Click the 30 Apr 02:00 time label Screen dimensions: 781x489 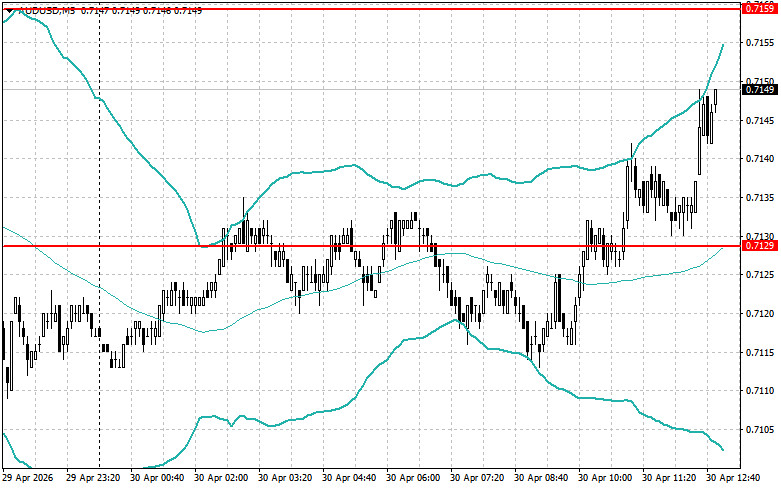[221, 478]
